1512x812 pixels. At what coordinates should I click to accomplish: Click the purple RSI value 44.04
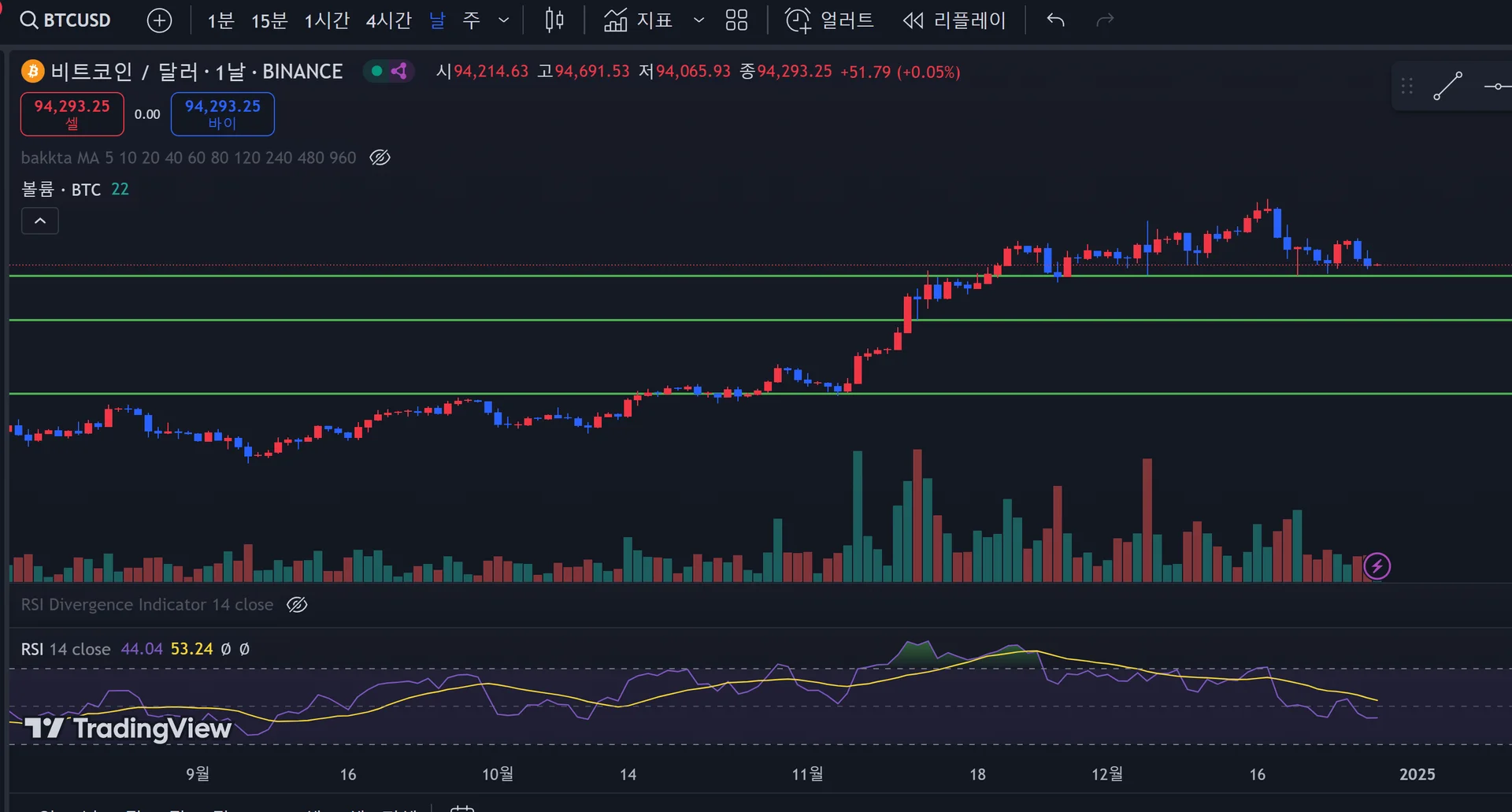pyautogui.click(x=142, y=649)
